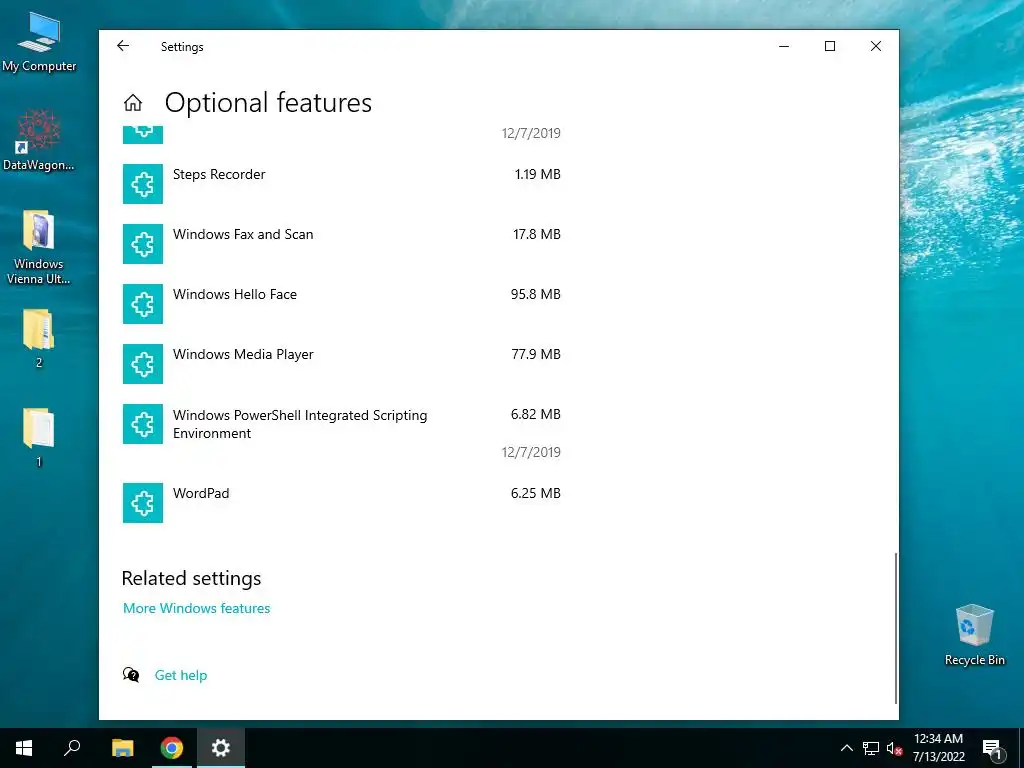Image resolution: width=1024 pixels, height=768 pixels.
Task: Click the Related settings heading
Action: tap(191, 578)
